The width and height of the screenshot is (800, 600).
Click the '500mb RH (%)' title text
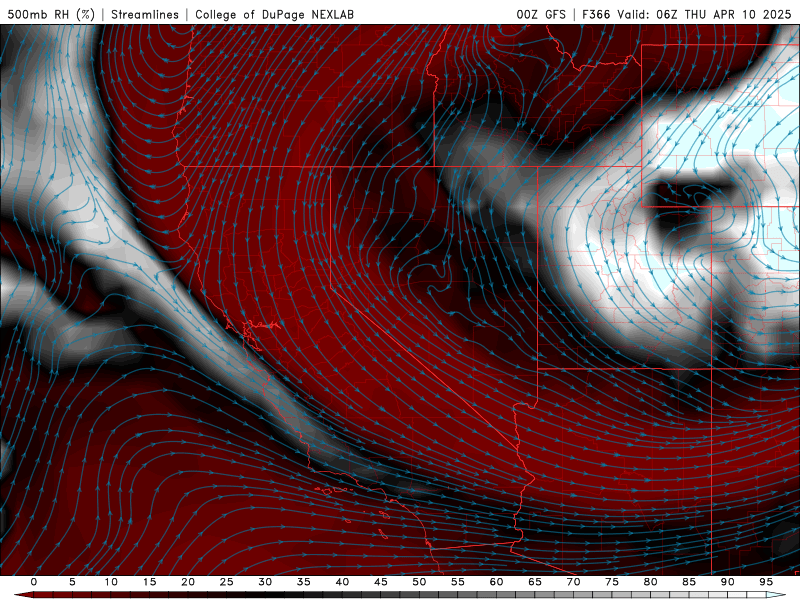pos(52,14)
